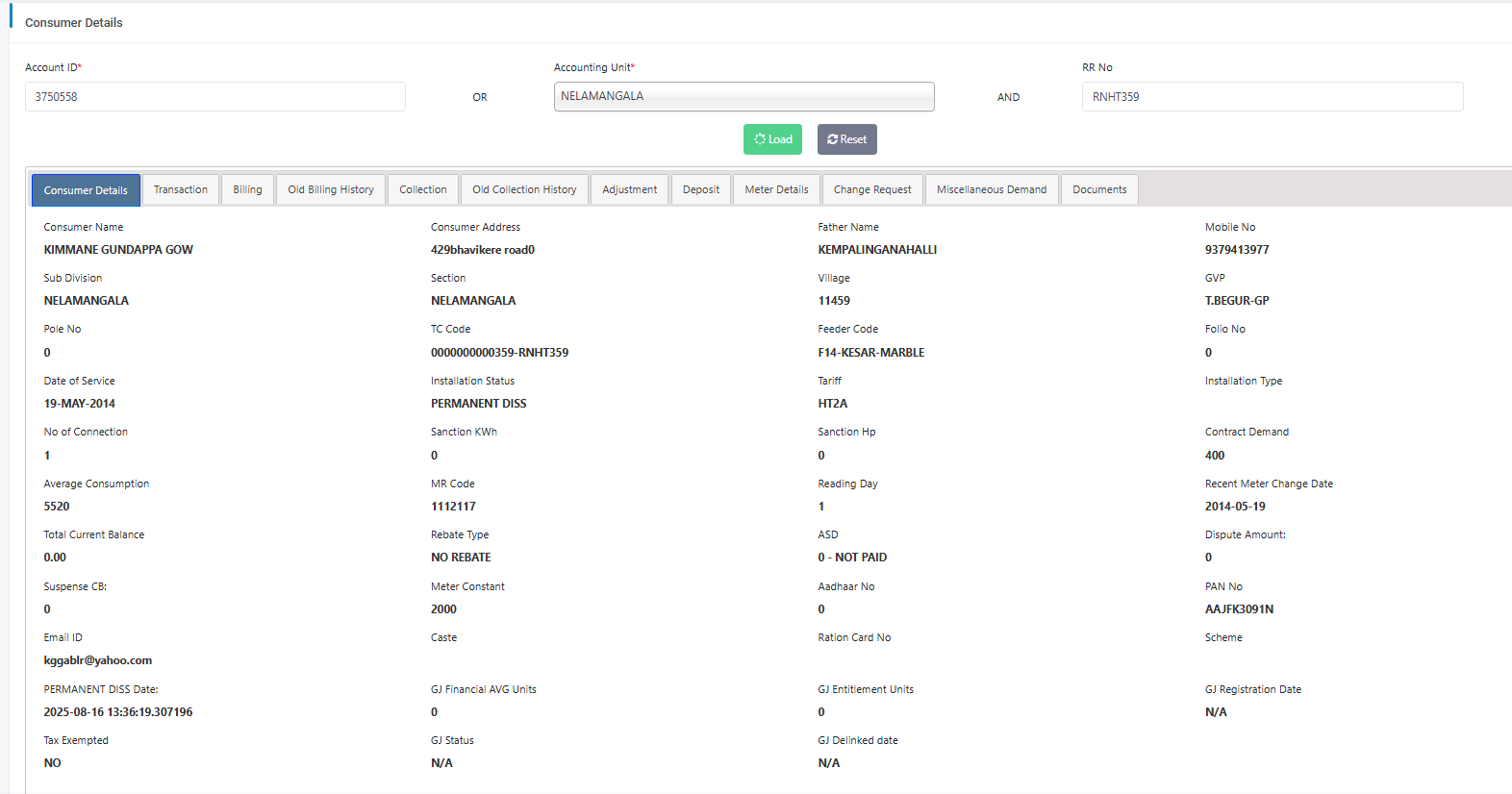Click permanent diss date 2025-08-16 13:36:19.307196

(118, 712)
